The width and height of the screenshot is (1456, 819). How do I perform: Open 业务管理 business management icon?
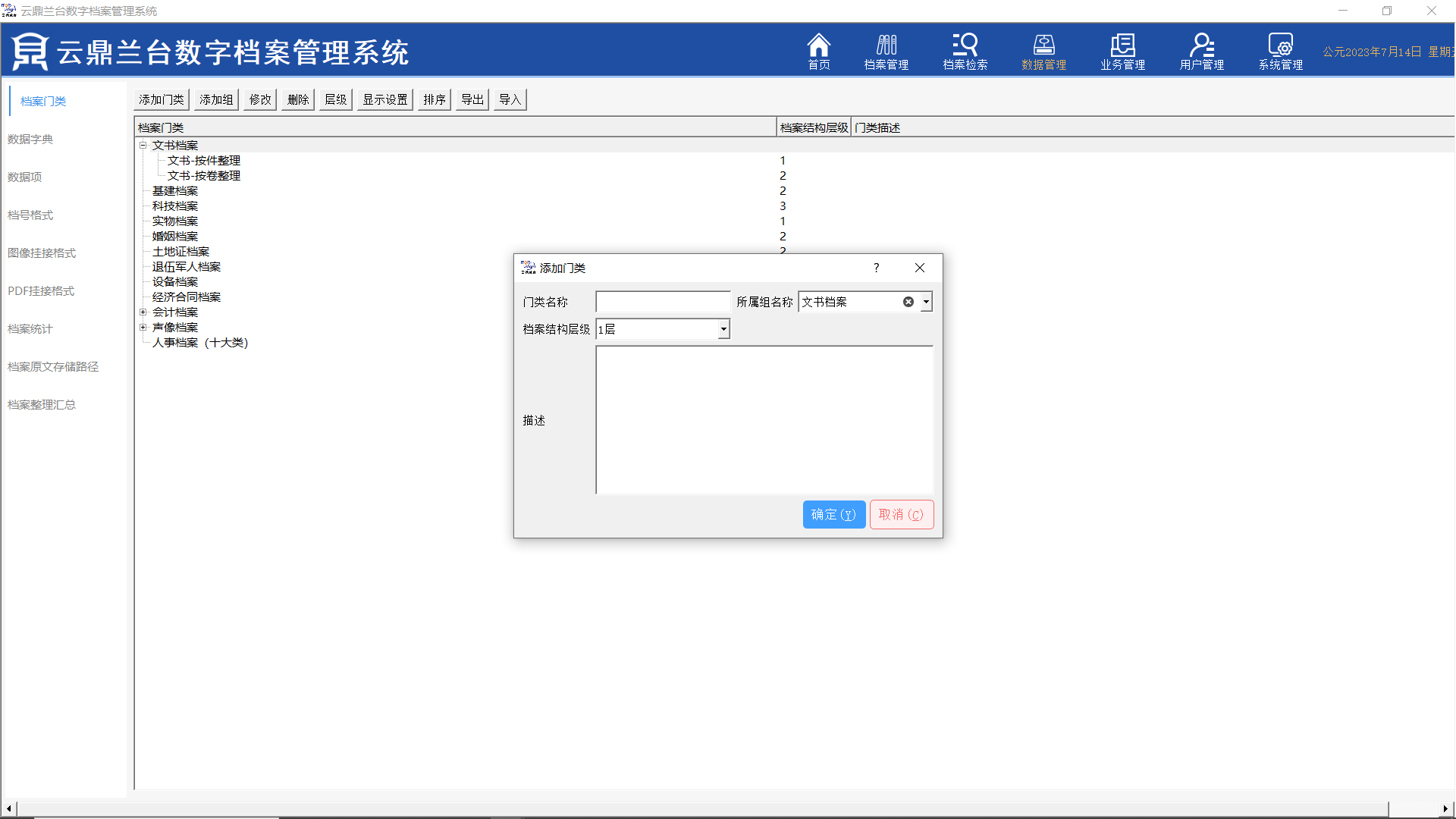point(1122,51)
